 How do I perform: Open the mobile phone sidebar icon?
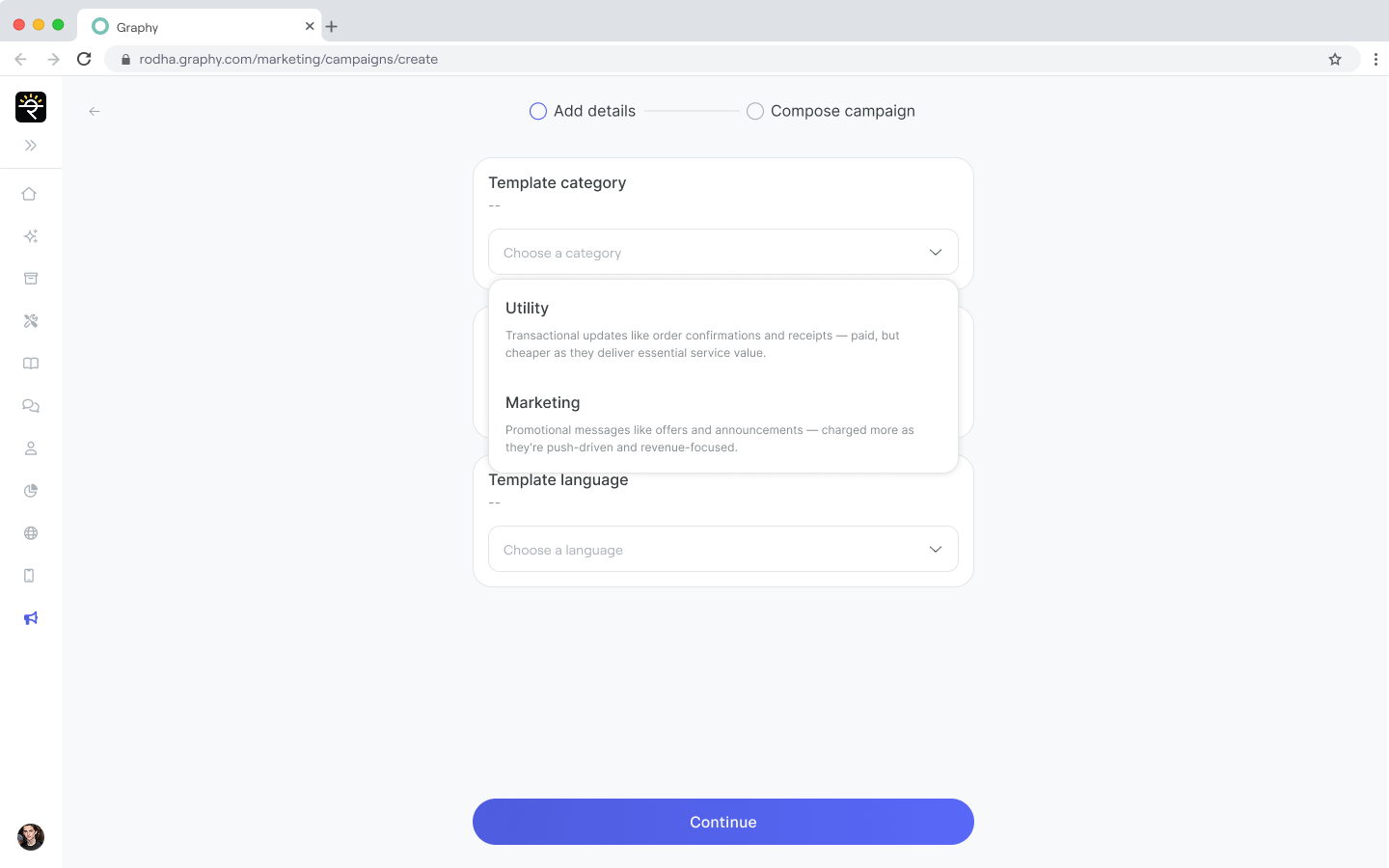click(30, 576)
